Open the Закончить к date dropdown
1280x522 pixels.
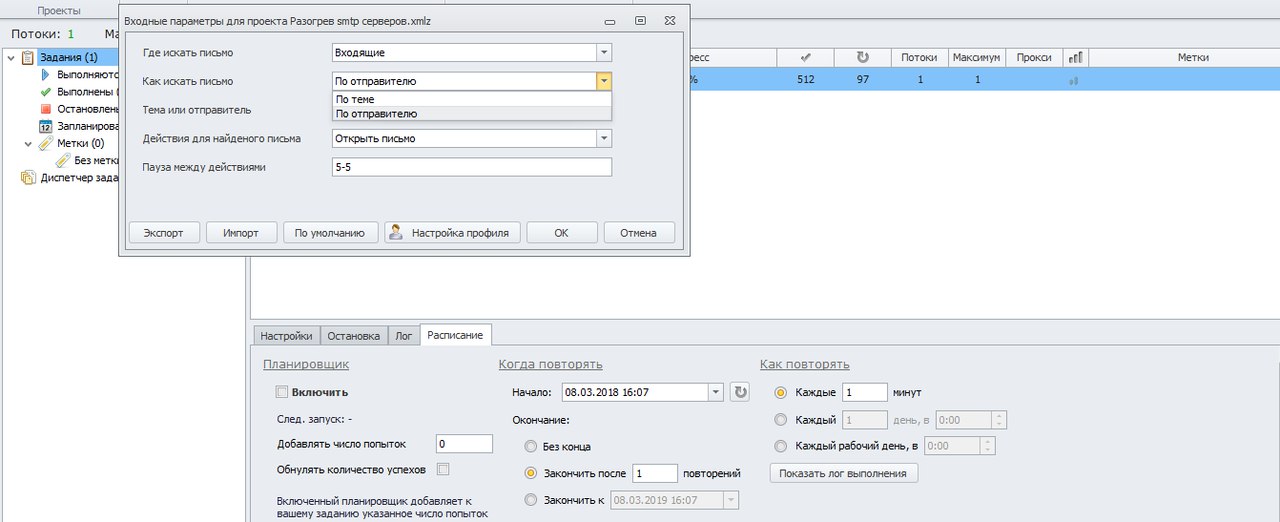click(x=732, y=500)
